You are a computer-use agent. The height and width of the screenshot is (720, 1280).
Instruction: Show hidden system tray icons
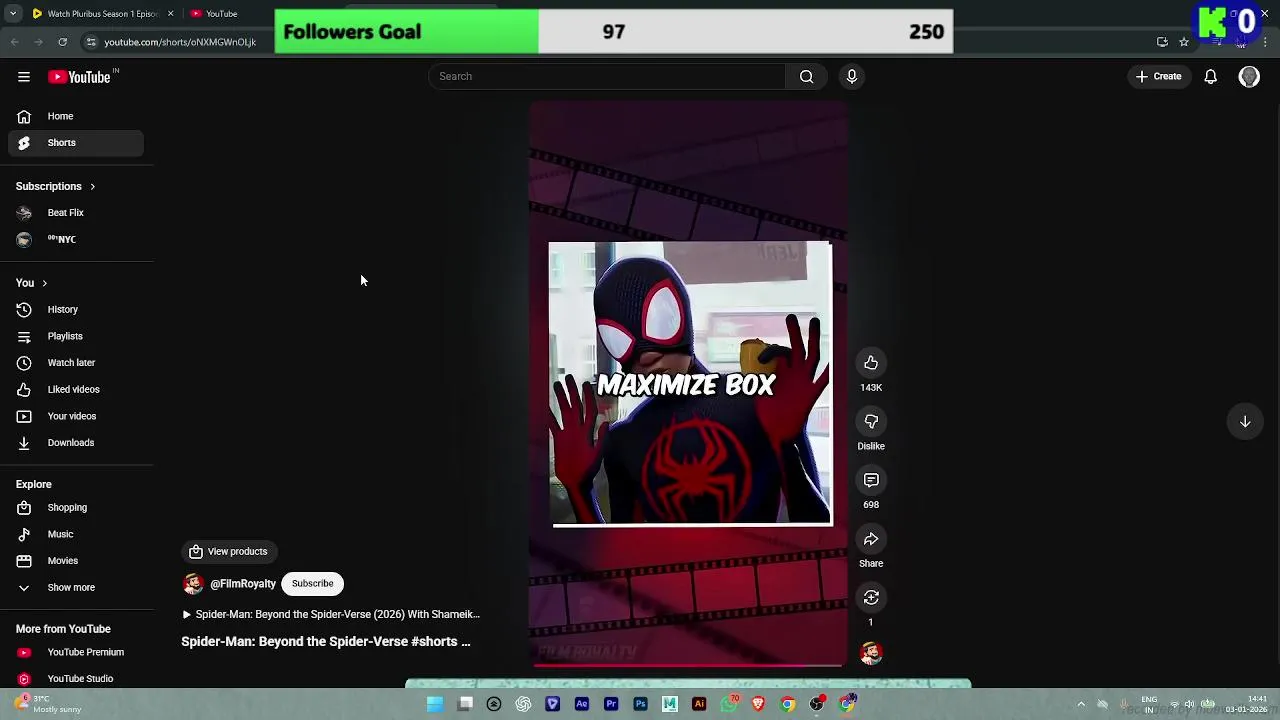[1081, 704]
